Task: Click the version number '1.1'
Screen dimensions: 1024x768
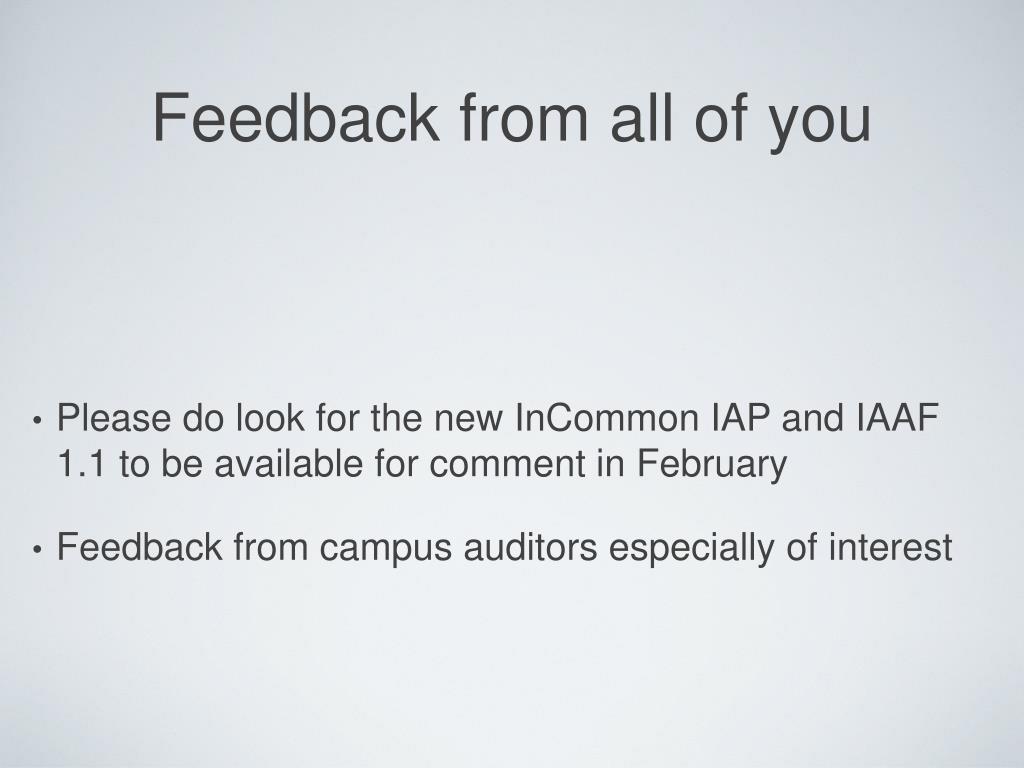Action: [x=81, y=464]
